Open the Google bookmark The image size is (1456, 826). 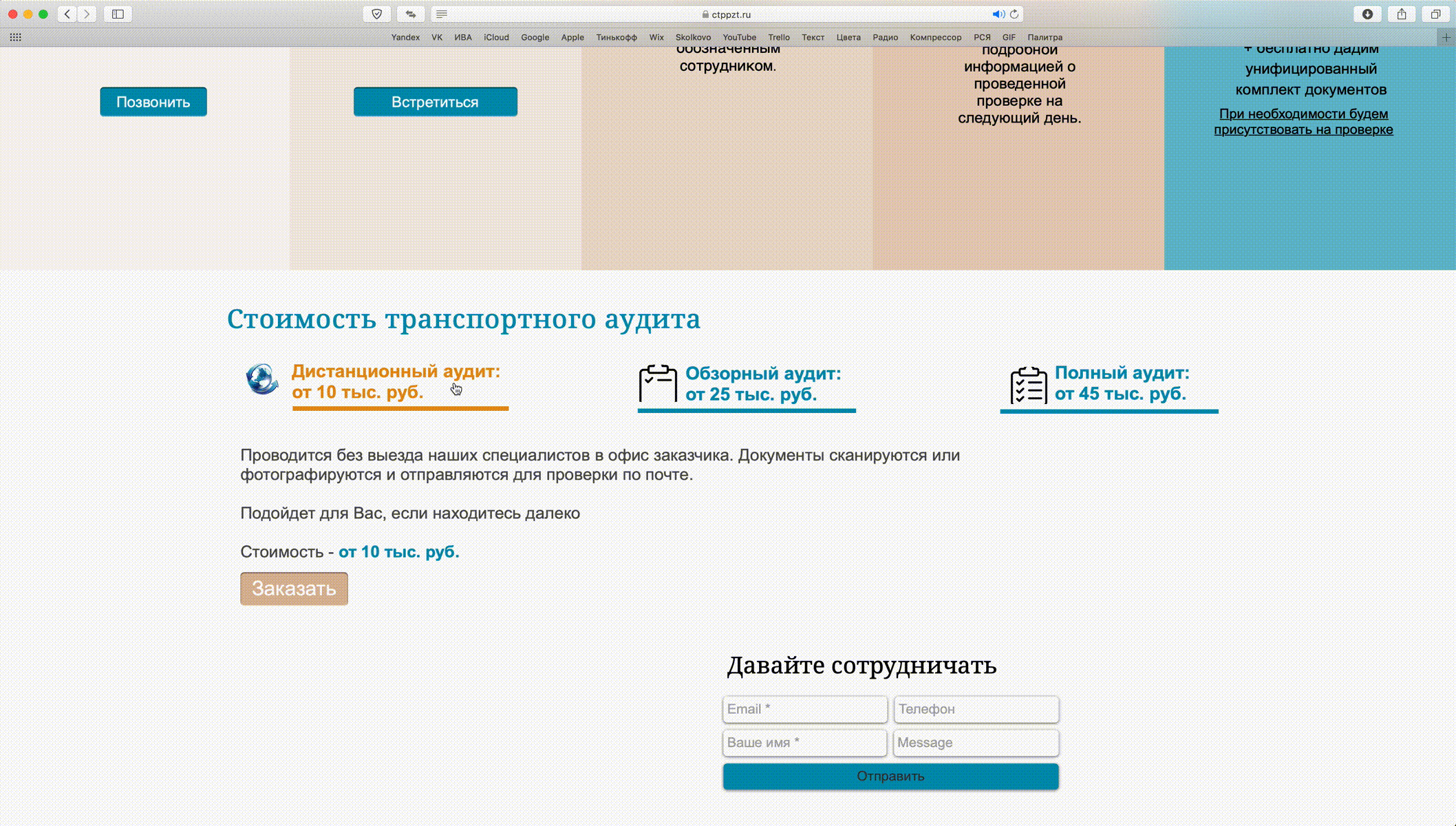(535, 37)
